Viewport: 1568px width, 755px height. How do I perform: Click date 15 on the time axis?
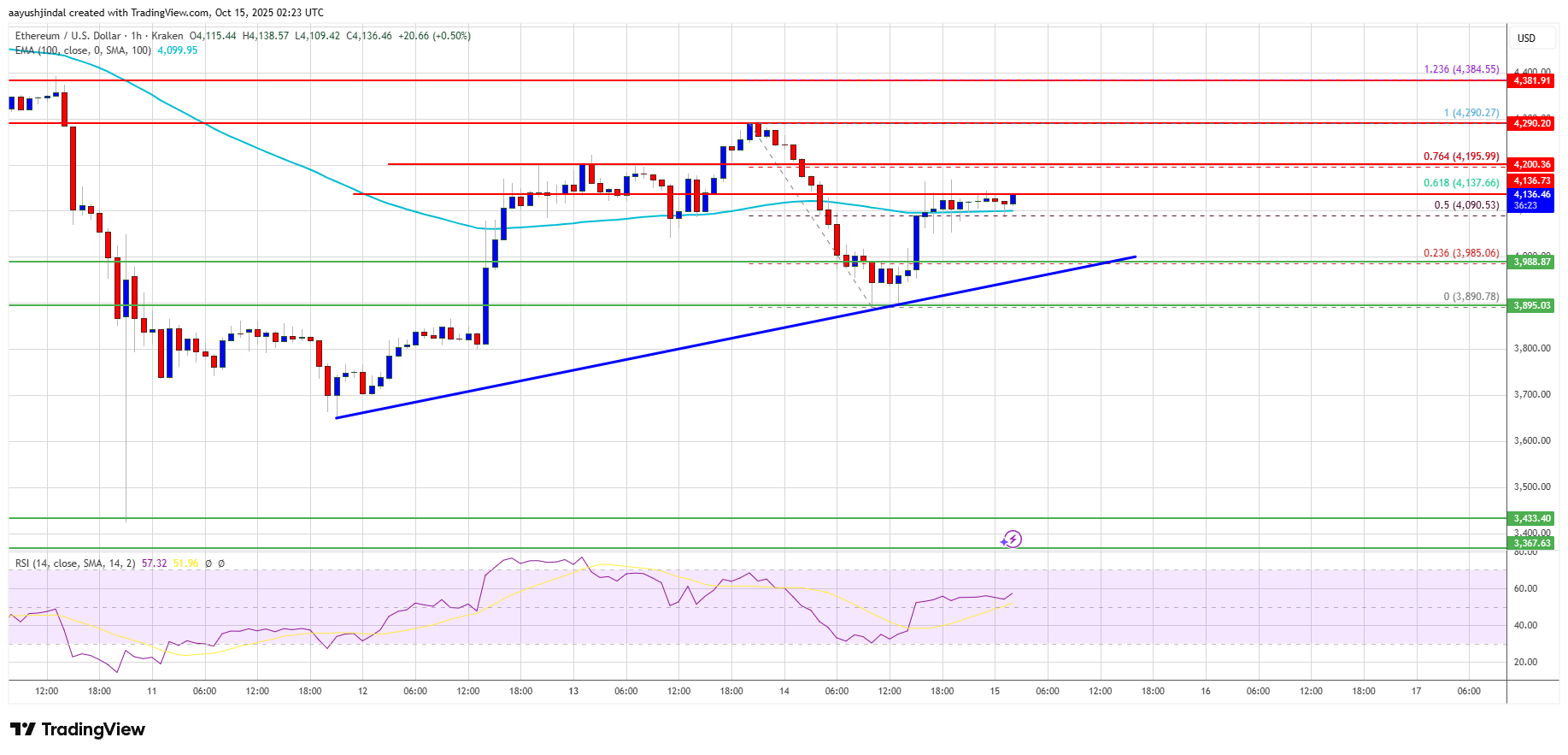[x=995, y=691]
